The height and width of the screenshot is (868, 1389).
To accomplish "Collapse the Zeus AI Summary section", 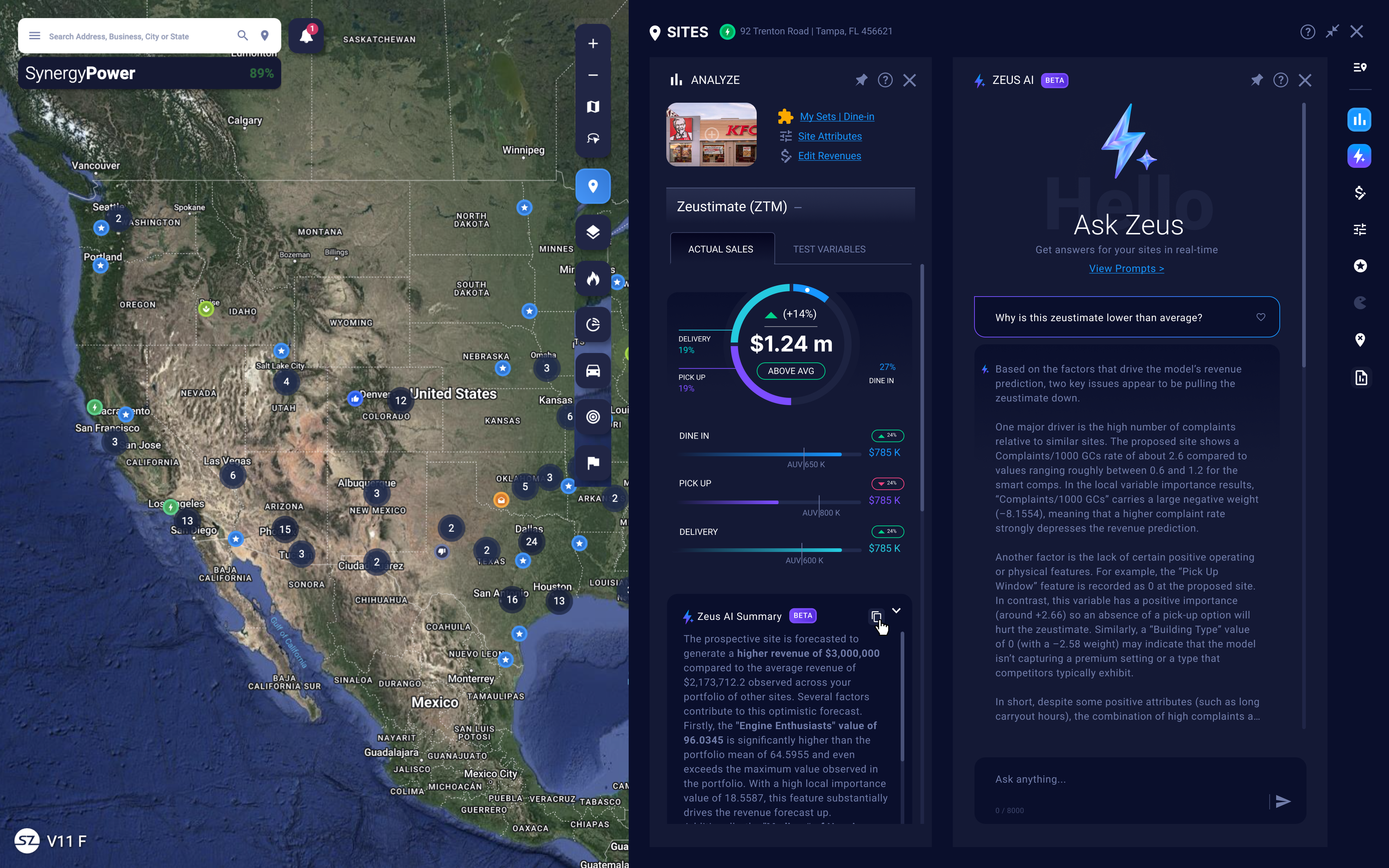I will tap(897, 610).
